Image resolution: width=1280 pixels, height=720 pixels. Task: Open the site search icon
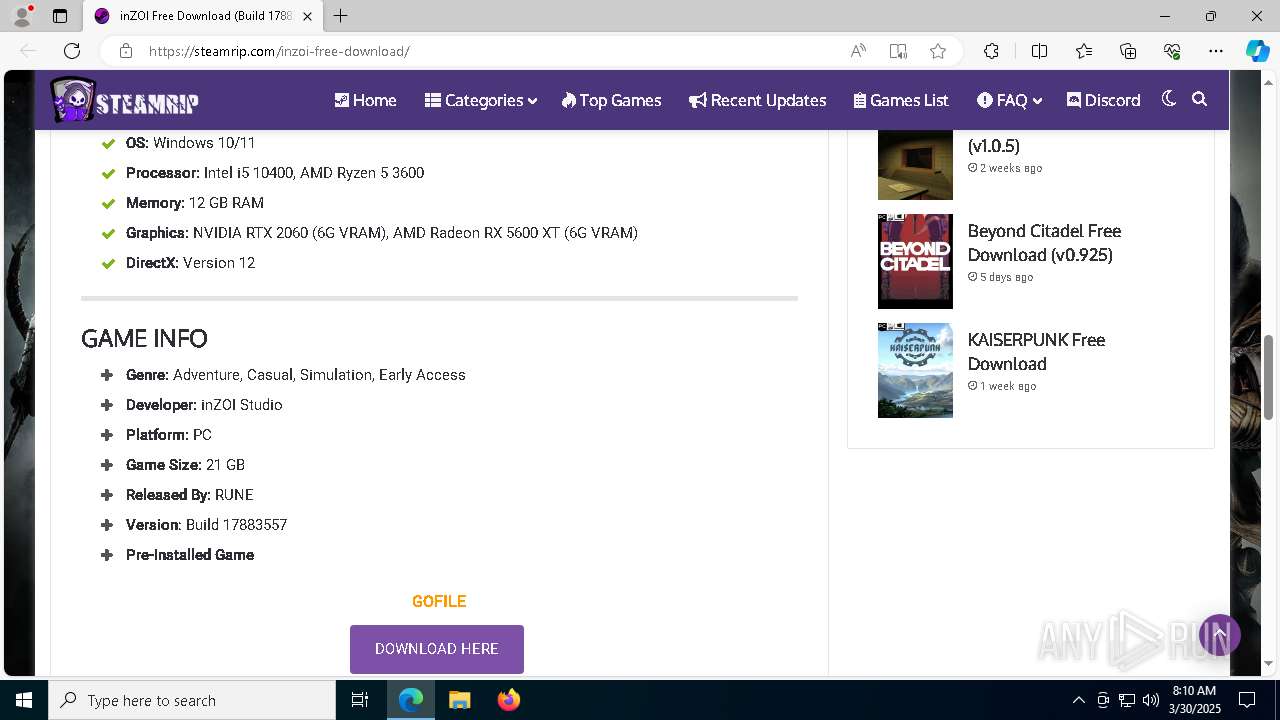(x=1200, y=99)
